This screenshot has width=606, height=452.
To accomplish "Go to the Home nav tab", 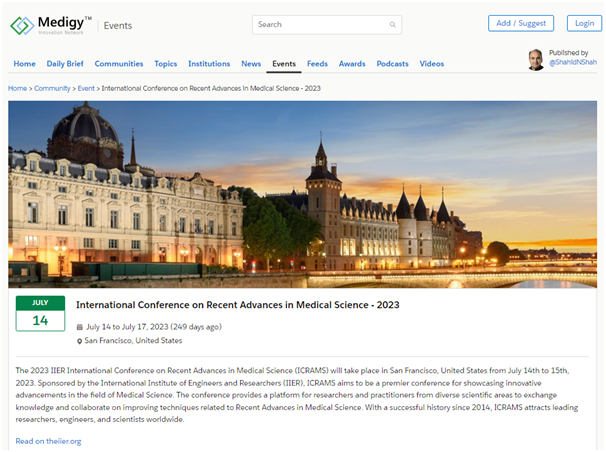I will [24, 64].
